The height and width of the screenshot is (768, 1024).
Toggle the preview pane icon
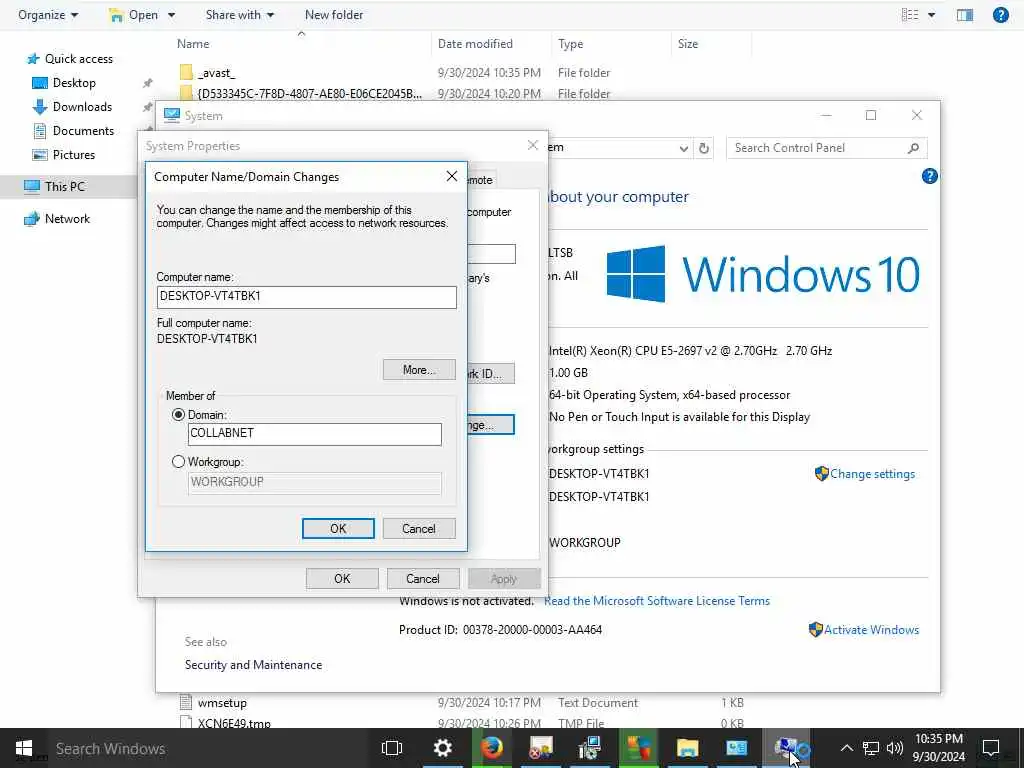[965, 14]
